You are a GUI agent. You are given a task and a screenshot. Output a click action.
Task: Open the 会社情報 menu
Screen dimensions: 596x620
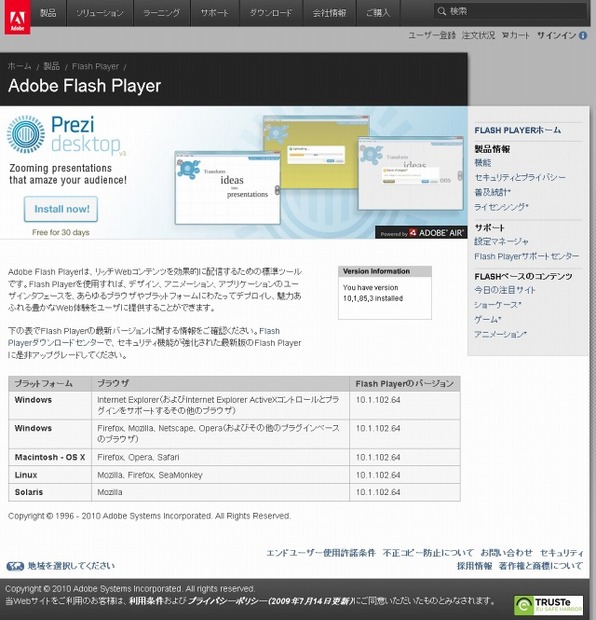click(329, 13)
